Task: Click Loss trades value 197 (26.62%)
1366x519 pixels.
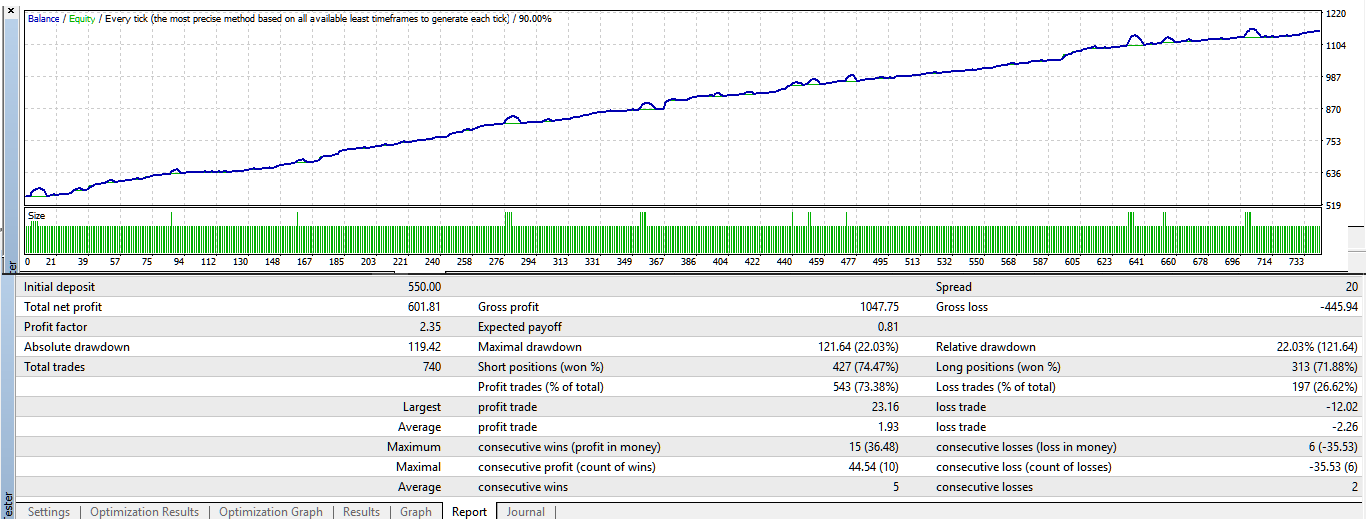Action: (x=1324, y=387)
